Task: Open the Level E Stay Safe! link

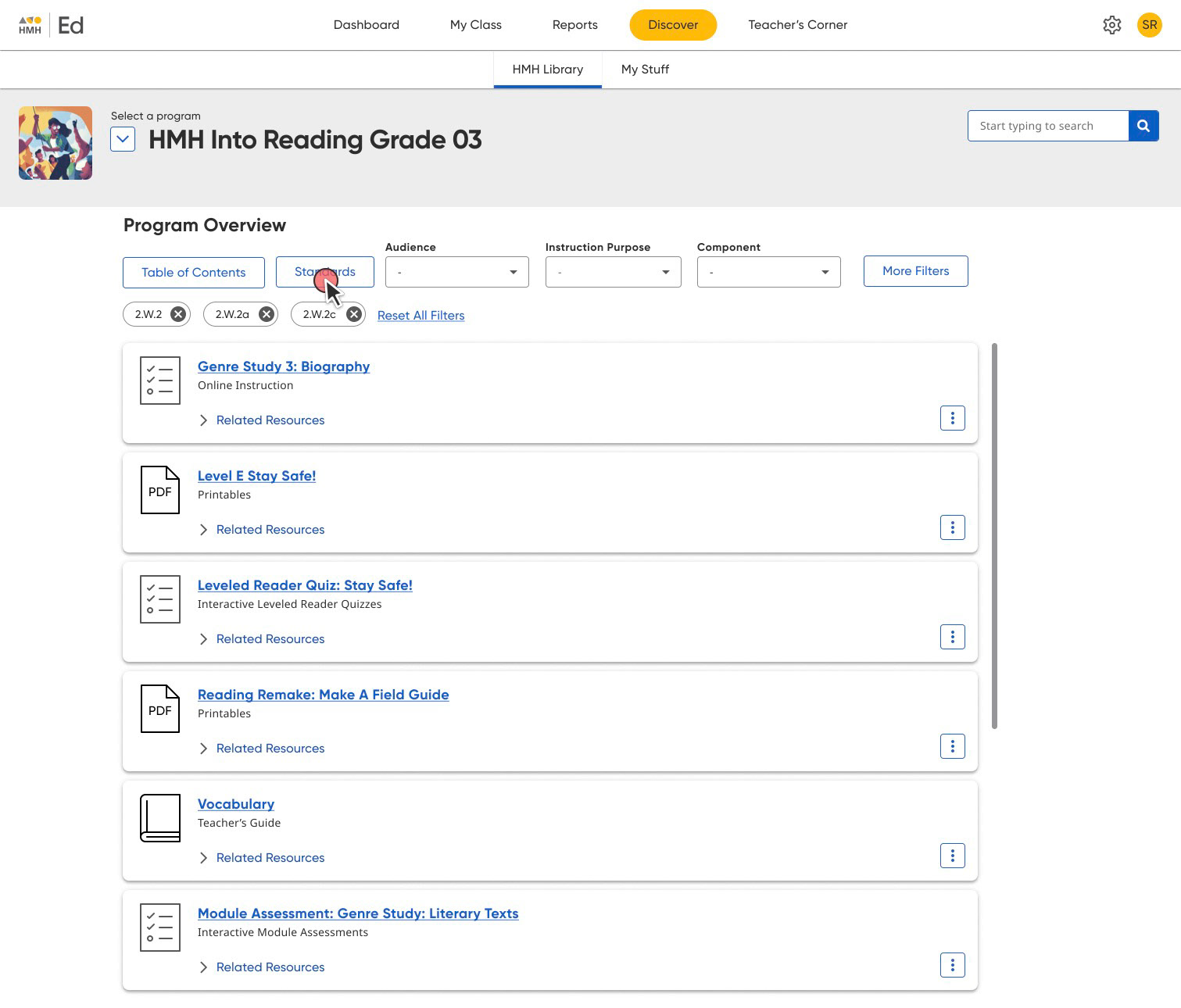Action: coord(256,476)
